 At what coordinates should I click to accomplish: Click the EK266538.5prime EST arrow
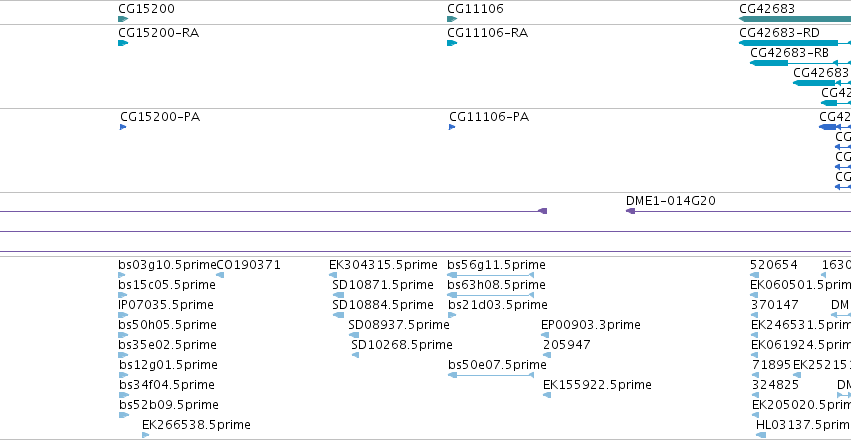pyautogui.click(x=145, y=435)
